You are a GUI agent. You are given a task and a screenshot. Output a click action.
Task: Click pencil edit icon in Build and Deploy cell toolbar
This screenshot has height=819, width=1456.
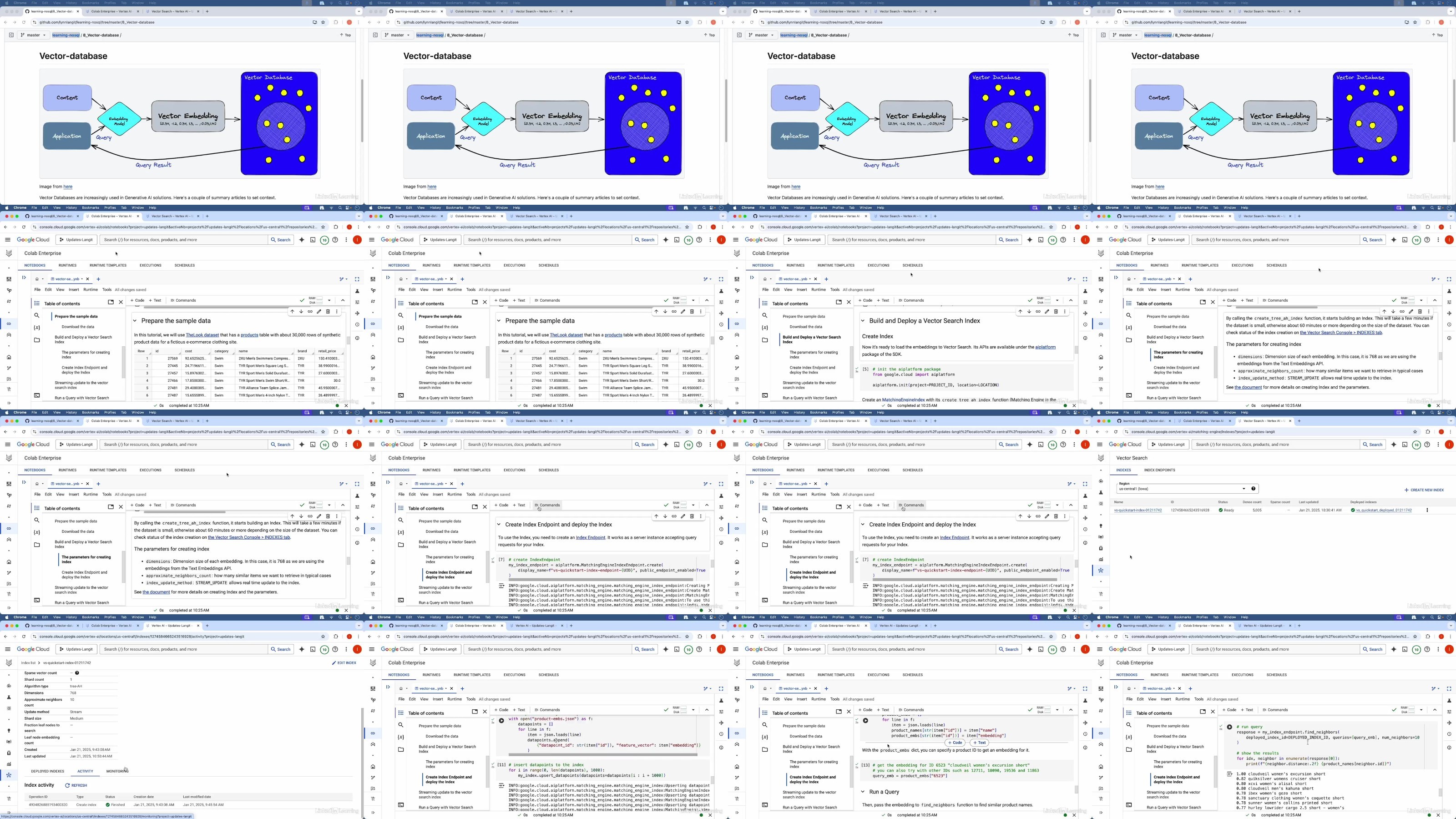pyautogui.click(x=1047, y=311)
